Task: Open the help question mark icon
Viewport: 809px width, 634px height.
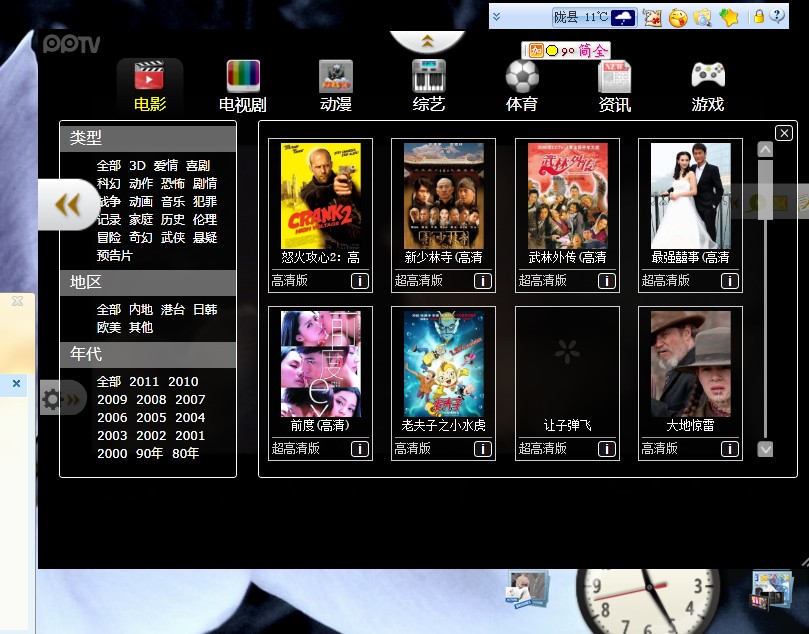Action: point(777,16)
